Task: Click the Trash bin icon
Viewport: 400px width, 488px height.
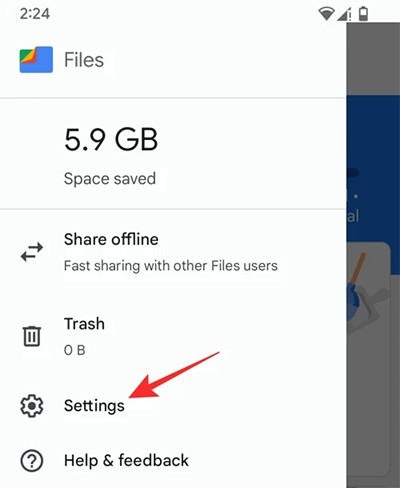Action: (32, 336)
